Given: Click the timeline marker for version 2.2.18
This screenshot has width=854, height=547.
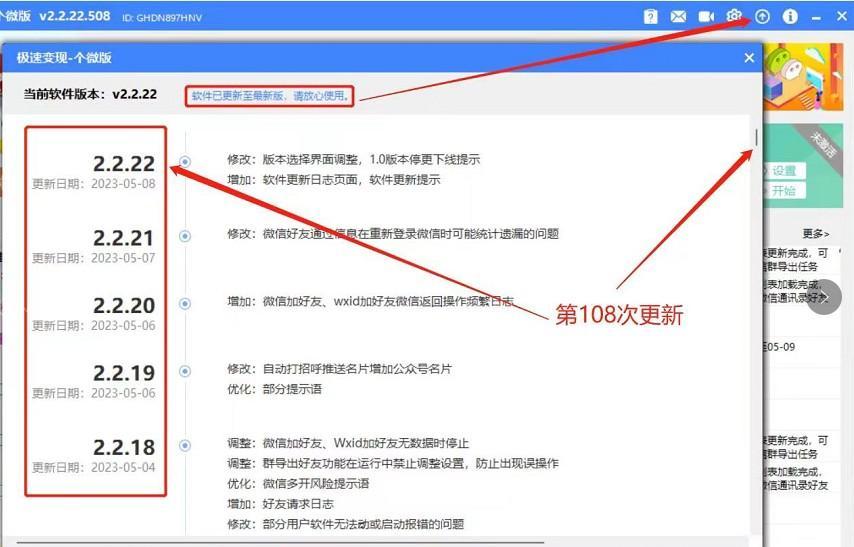Looking at the screenshot, I should tap(185, 445).
